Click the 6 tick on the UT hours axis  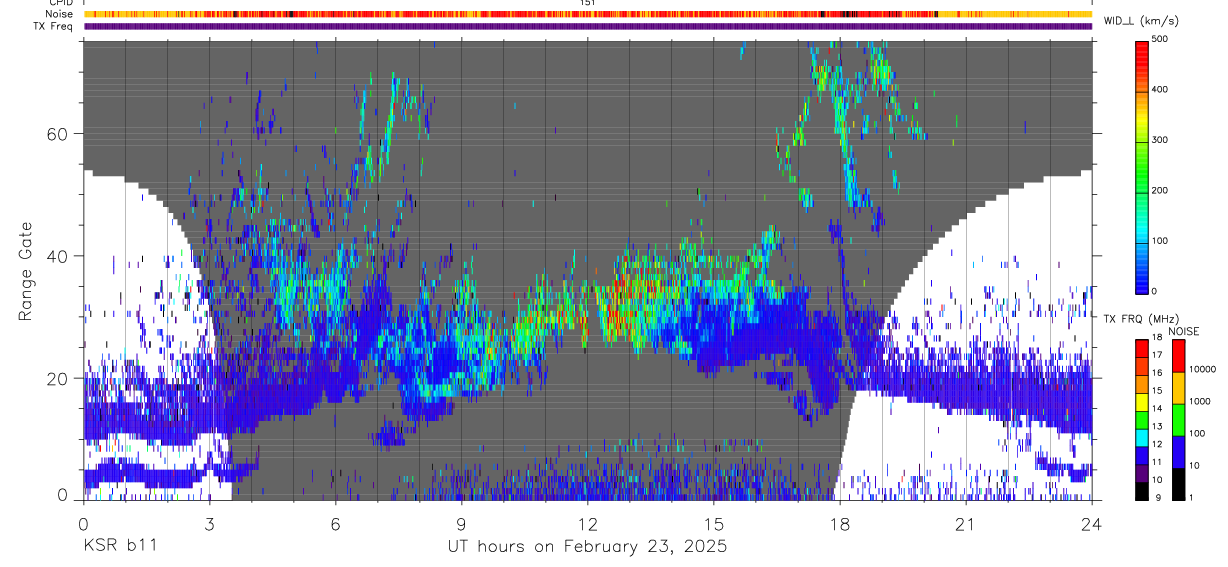click(336, 523)
